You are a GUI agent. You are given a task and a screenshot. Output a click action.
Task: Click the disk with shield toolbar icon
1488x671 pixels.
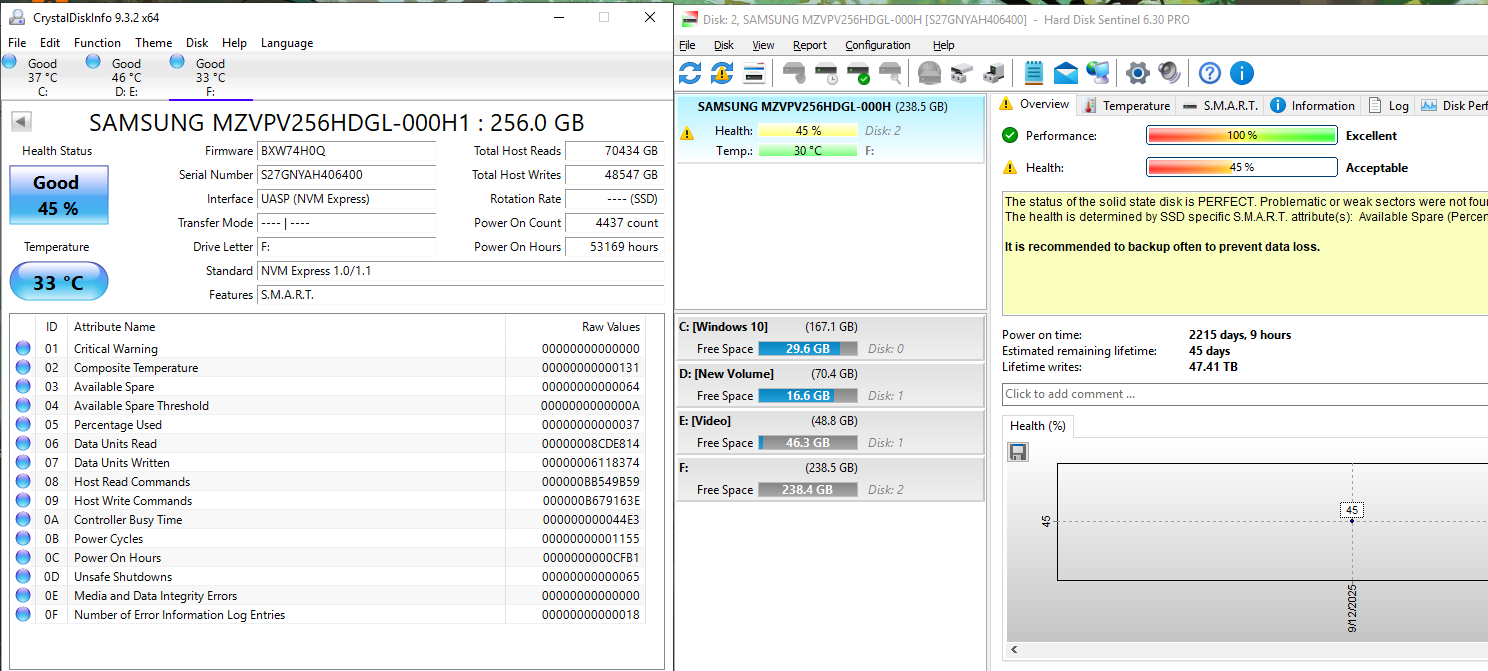pos(794,73)
